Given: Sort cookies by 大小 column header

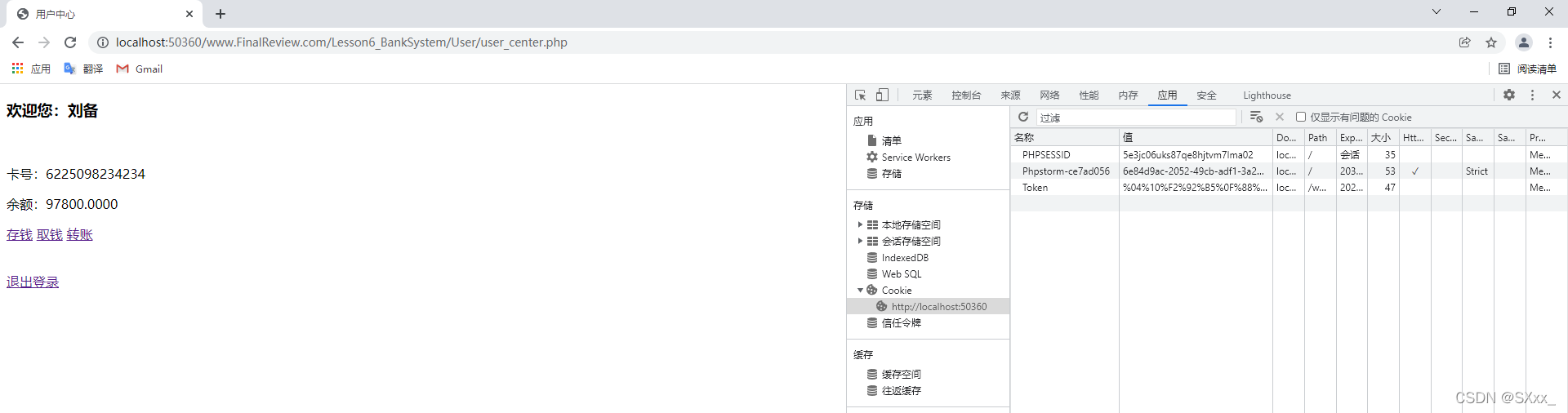Looking at the screenshot, I should point(1383,137).
